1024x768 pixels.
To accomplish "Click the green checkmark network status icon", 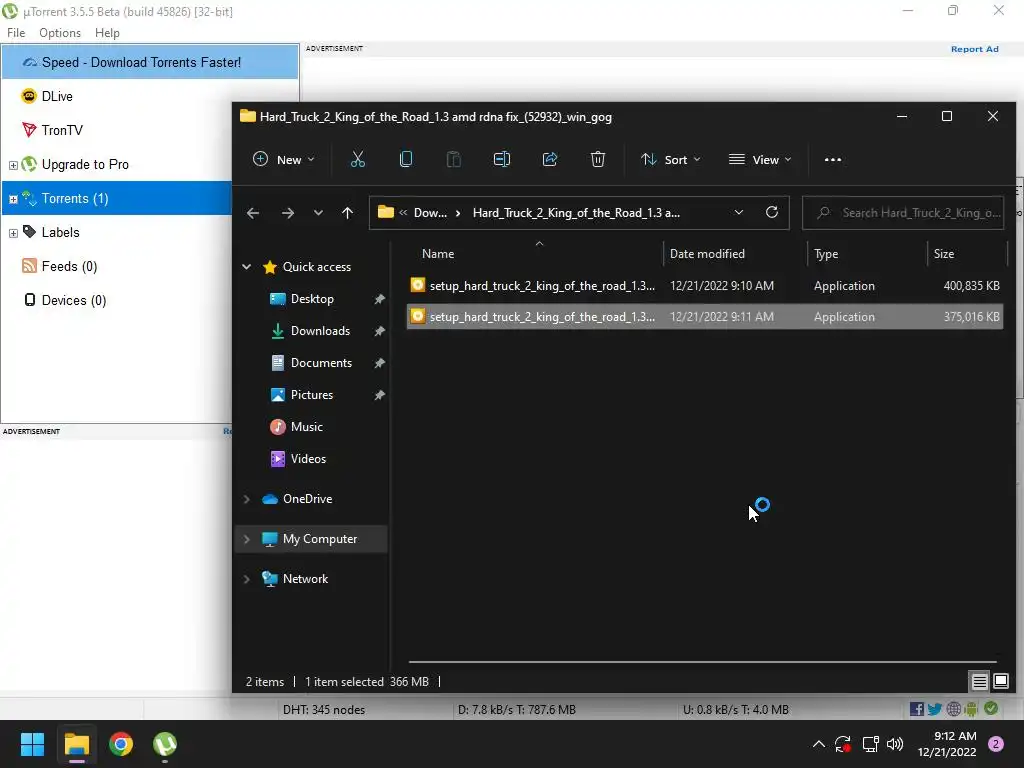I will [x=991, y=709].
